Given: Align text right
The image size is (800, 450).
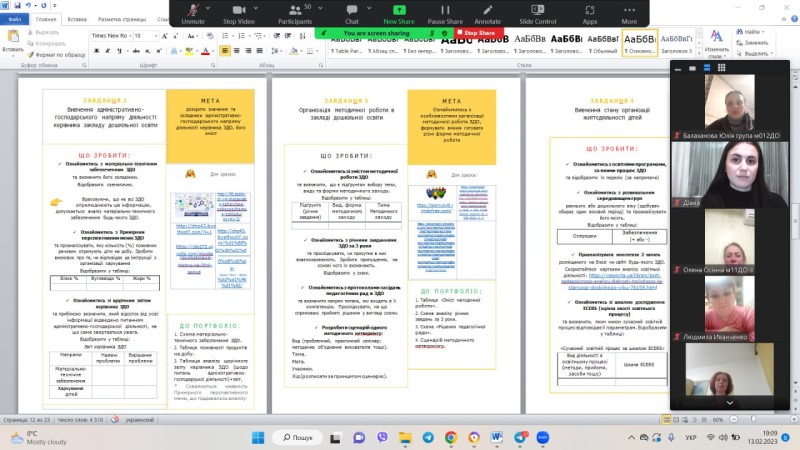Looking at the screenshot, I should (248, 51).
